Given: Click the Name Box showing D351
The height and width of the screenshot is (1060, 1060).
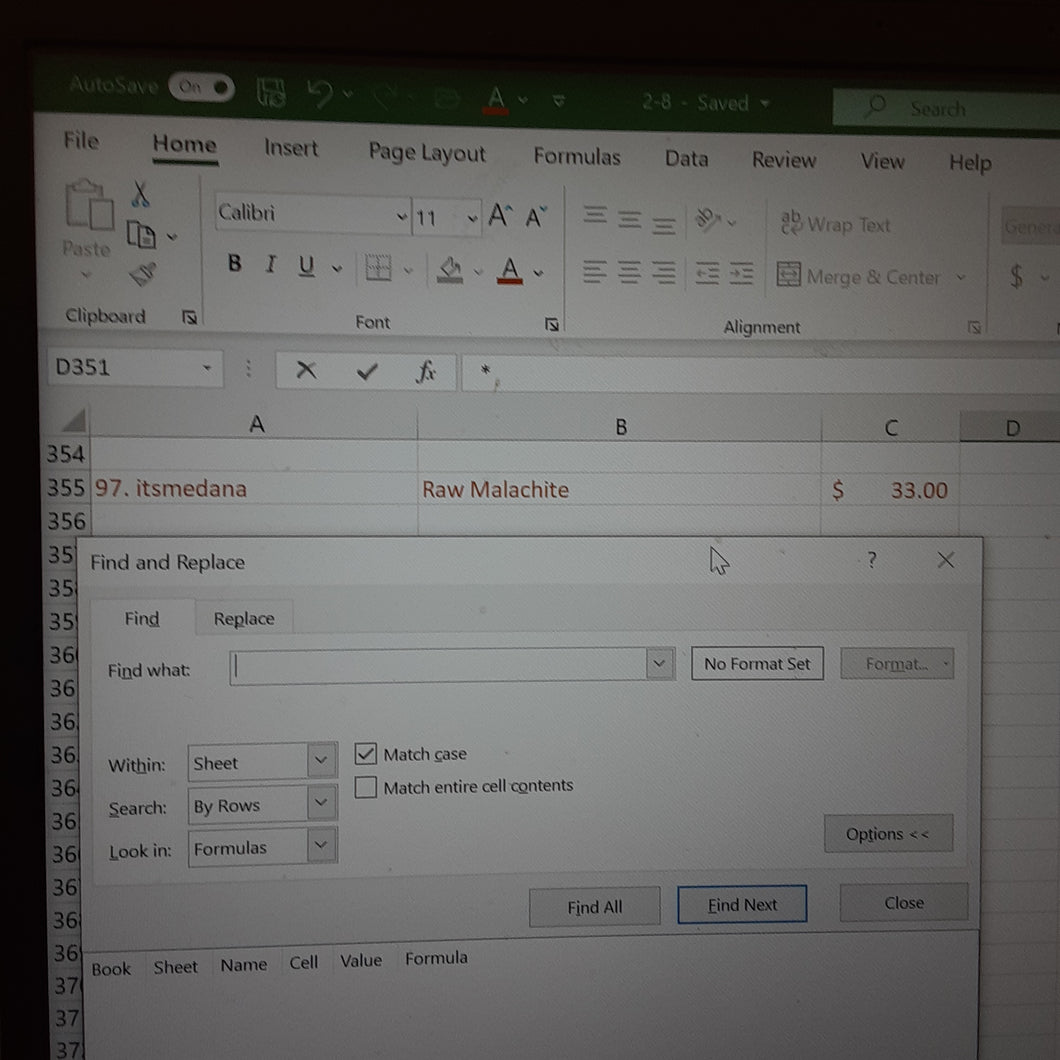Looking at the screenshot, I should (x=135, y=368).
